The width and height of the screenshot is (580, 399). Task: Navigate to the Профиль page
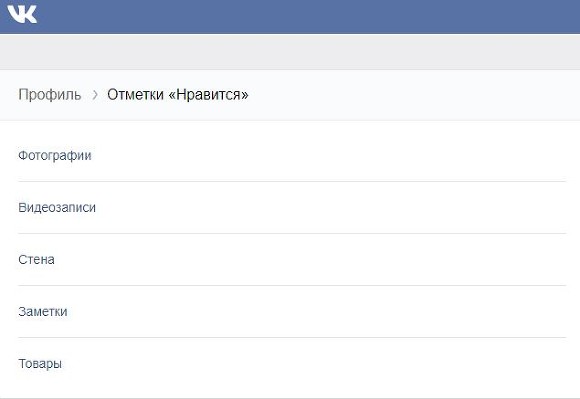(x=50, y=95)
